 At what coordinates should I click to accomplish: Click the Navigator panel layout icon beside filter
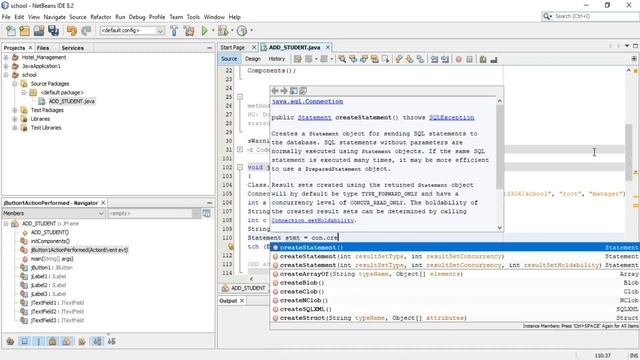click(x=207, y=213)
